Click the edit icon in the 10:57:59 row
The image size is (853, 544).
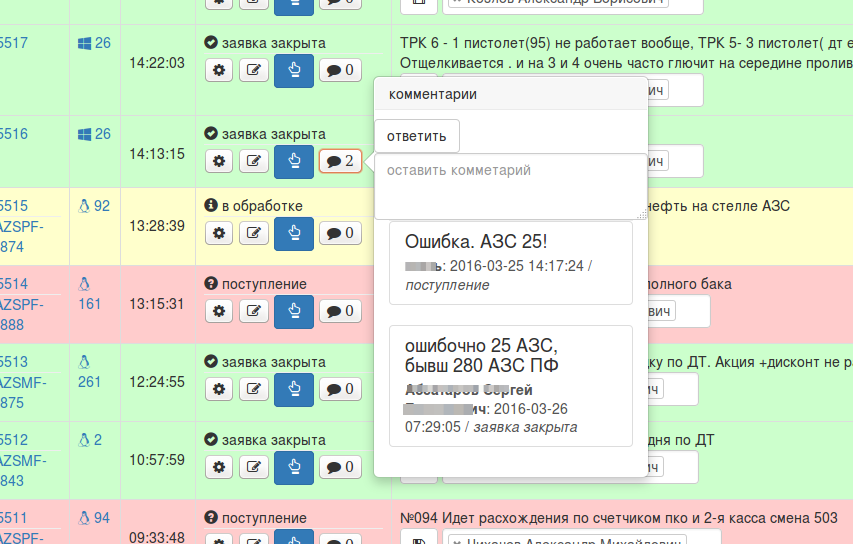tap(256, 466)
